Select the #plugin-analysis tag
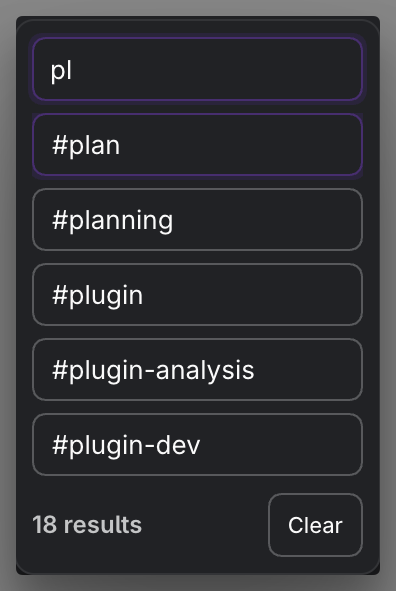Viewport: 396px width, 591px height. (x=197, y=370)
